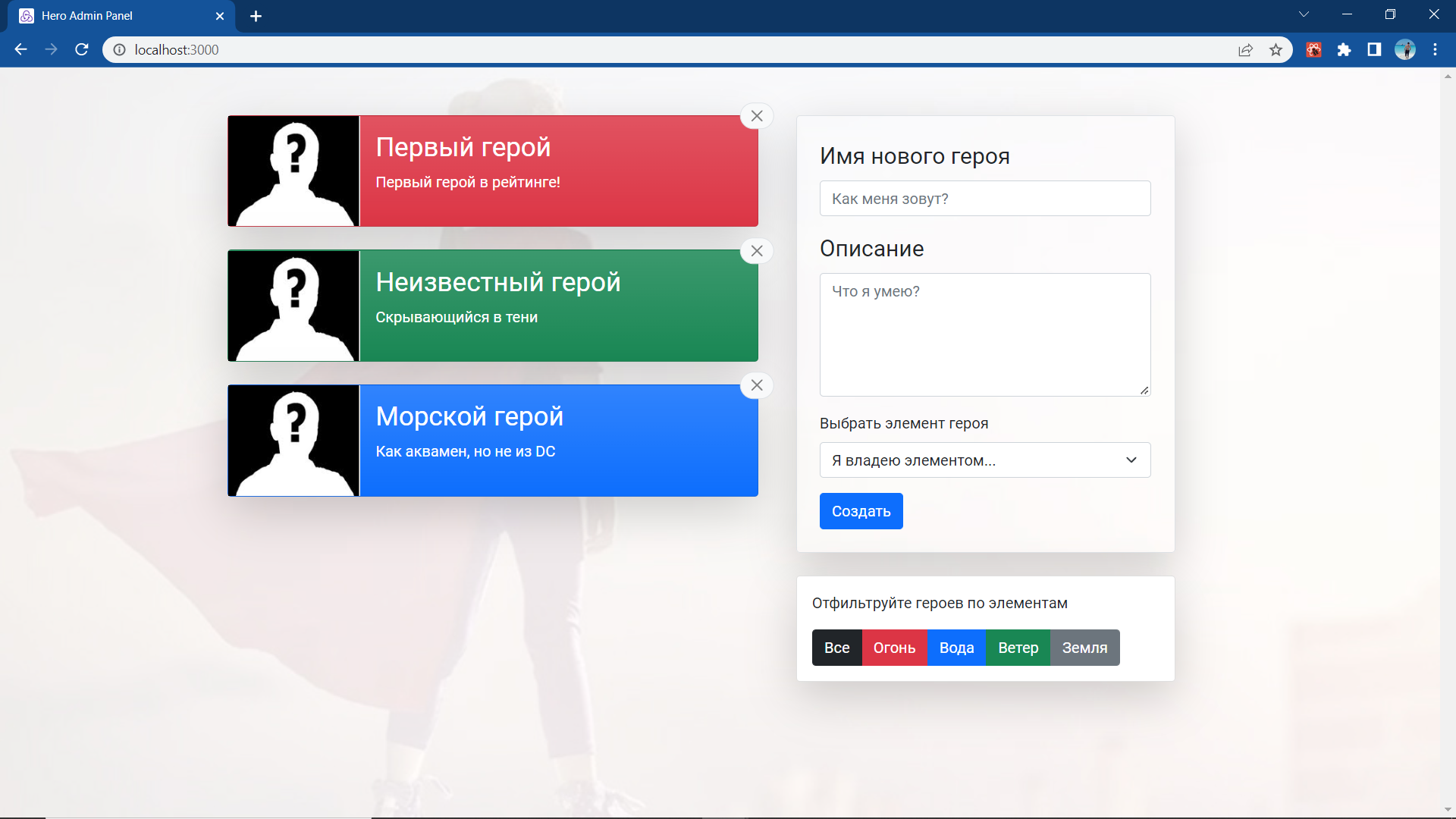Click the Как меня зовут input field
Image resolution: width=1456 pixels, height=819 pixels.
(x=984, y=198)
